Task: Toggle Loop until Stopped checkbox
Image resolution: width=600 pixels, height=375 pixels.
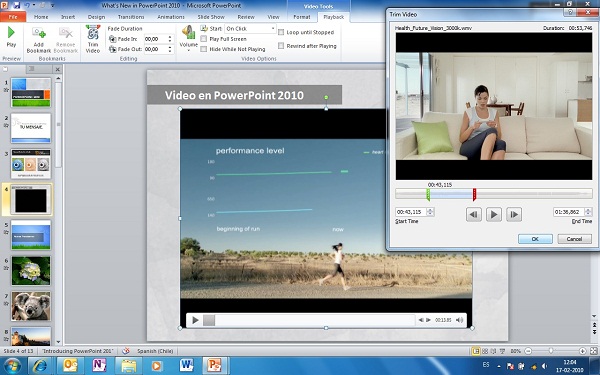Action: (281, 32)
